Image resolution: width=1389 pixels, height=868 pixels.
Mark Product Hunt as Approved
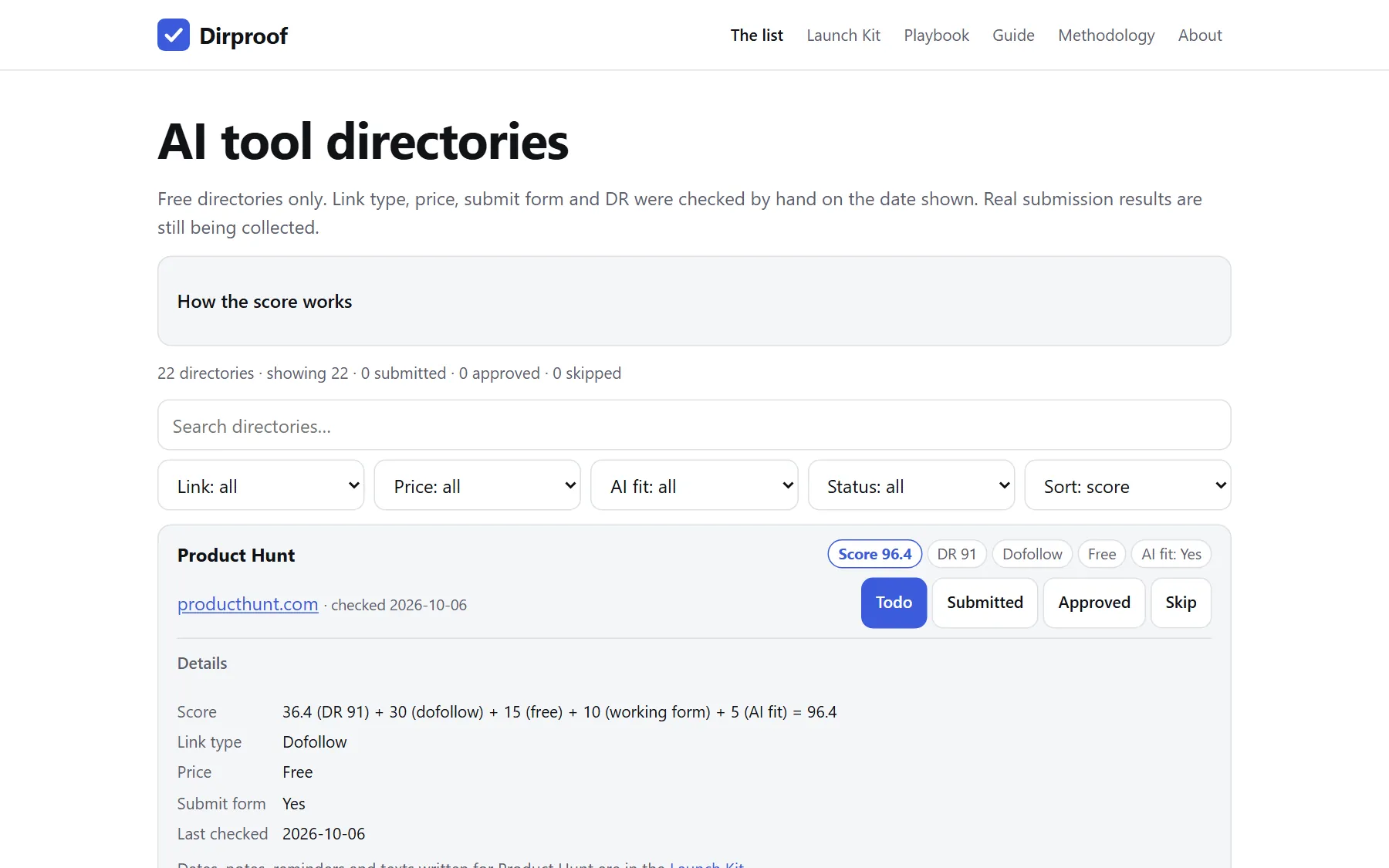pyautogui.click(x=1094, y=603)
